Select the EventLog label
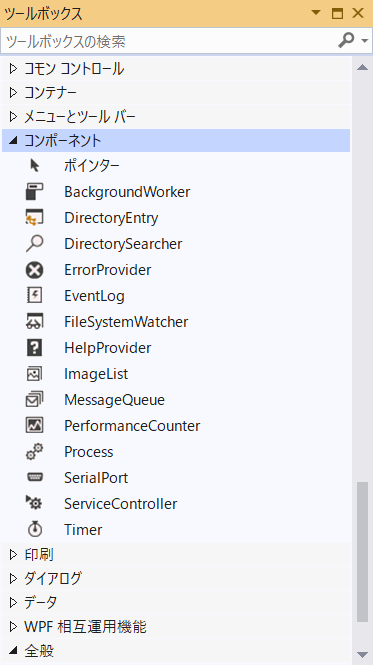The image size is (373, 665). (94, 296)
